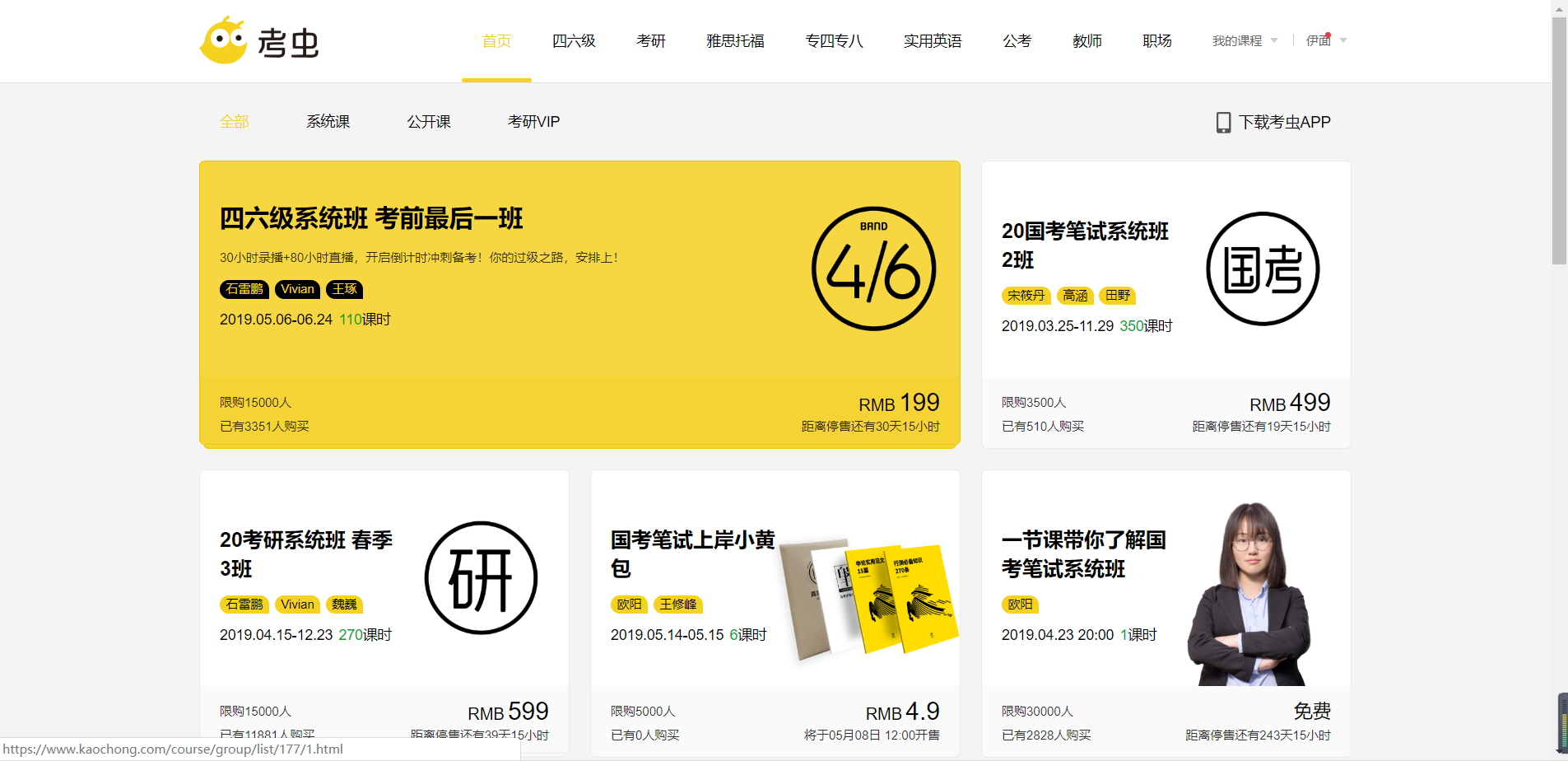Open the 实用英语 nav item

click(933, 41)
